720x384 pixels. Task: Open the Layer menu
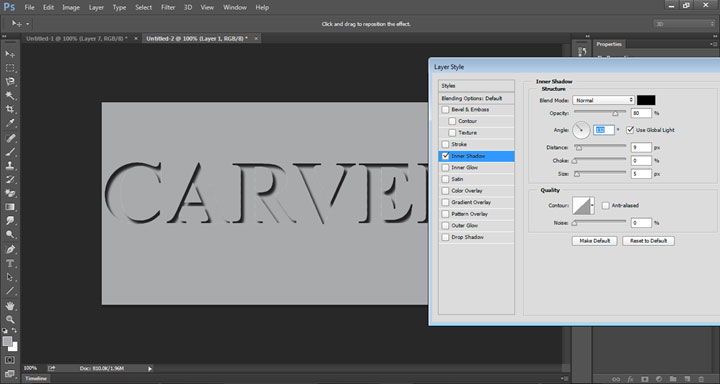coord(96,7)
